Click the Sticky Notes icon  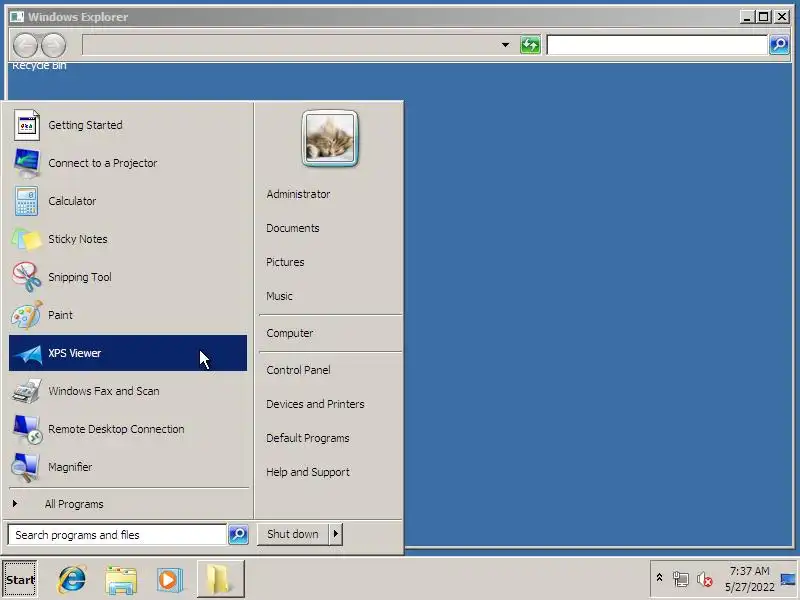[x=27, y=239]
